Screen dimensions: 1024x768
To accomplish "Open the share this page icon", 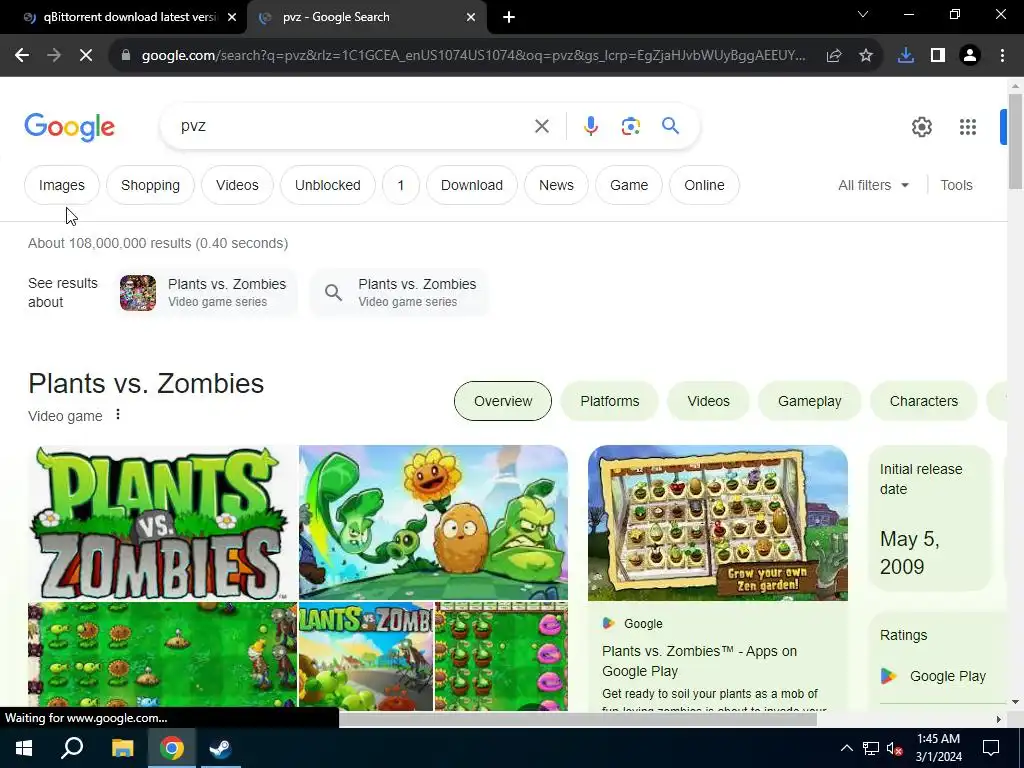I will tap(833, 56).
